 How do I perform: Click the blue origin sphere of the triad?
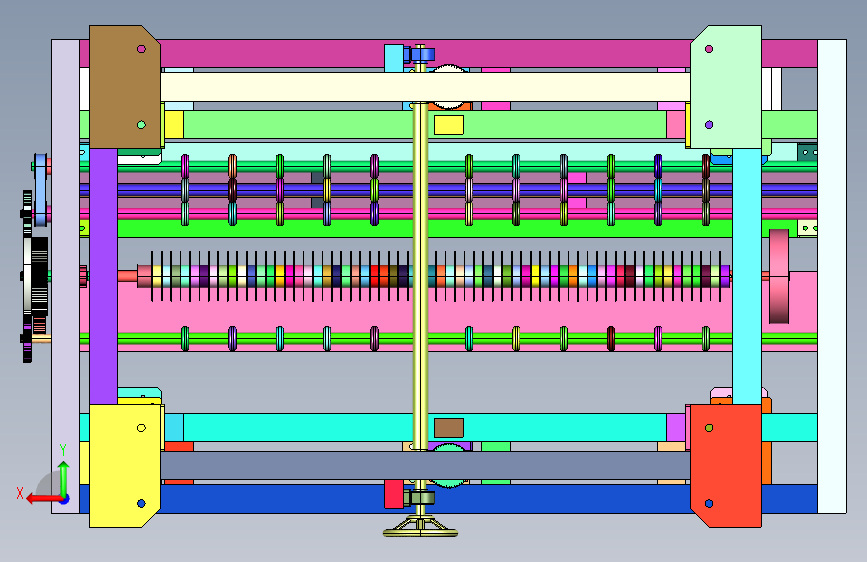[x=65, y=499]
